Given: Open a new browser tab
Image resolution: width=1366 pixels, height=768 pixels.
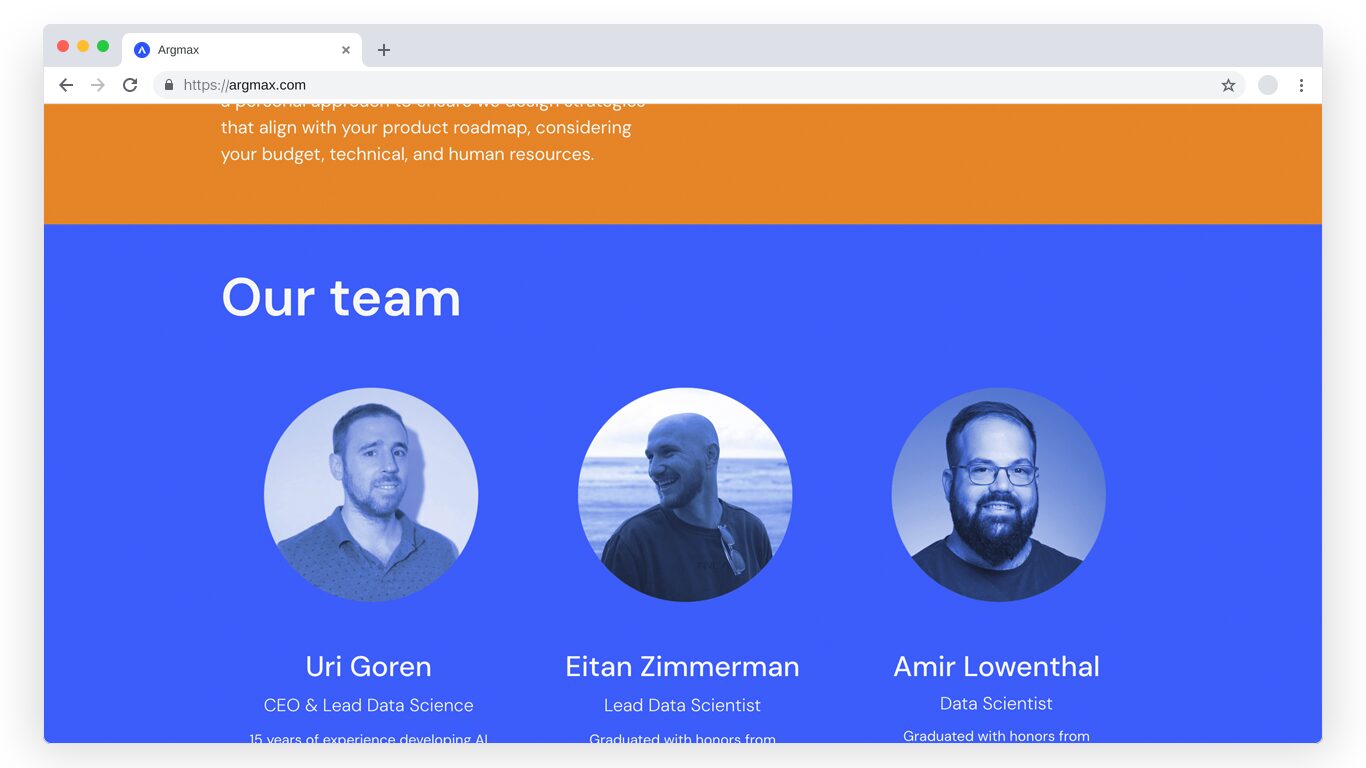Looking at the screenshot, I should coord(384,50).
